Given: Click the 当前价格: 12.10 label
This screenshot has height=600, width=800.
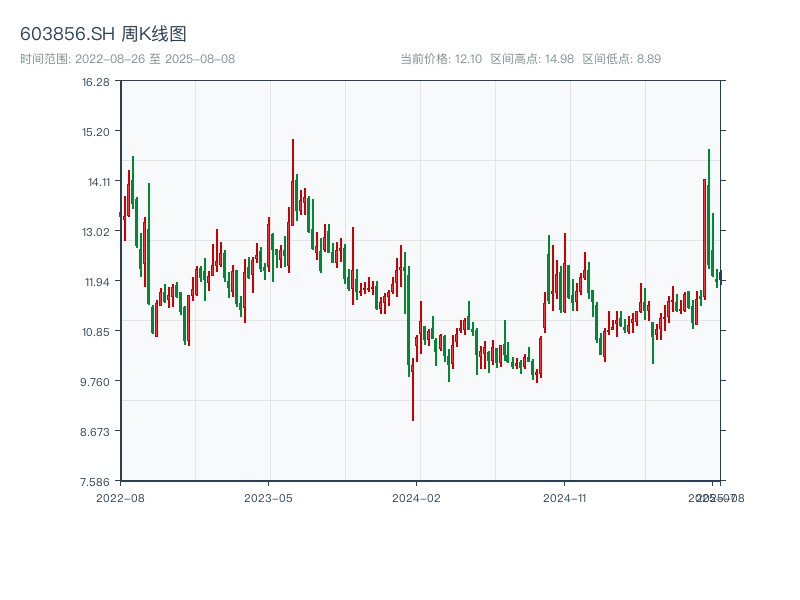Looking at the screenshot, I should point(441,59).
